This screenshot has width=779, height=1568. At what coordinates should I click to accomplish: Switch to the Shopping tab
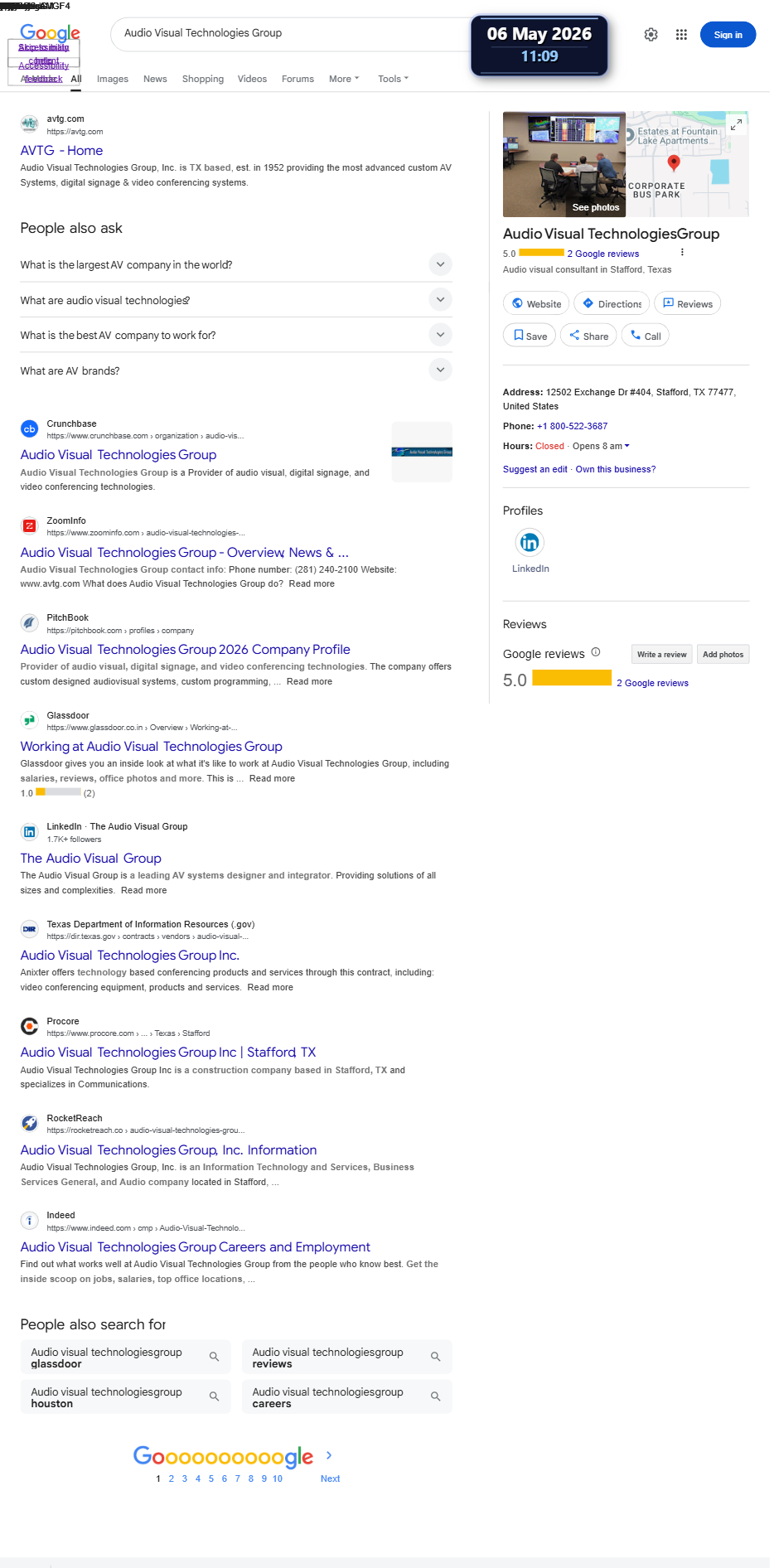pyautogui.click(x=203, y=79)
